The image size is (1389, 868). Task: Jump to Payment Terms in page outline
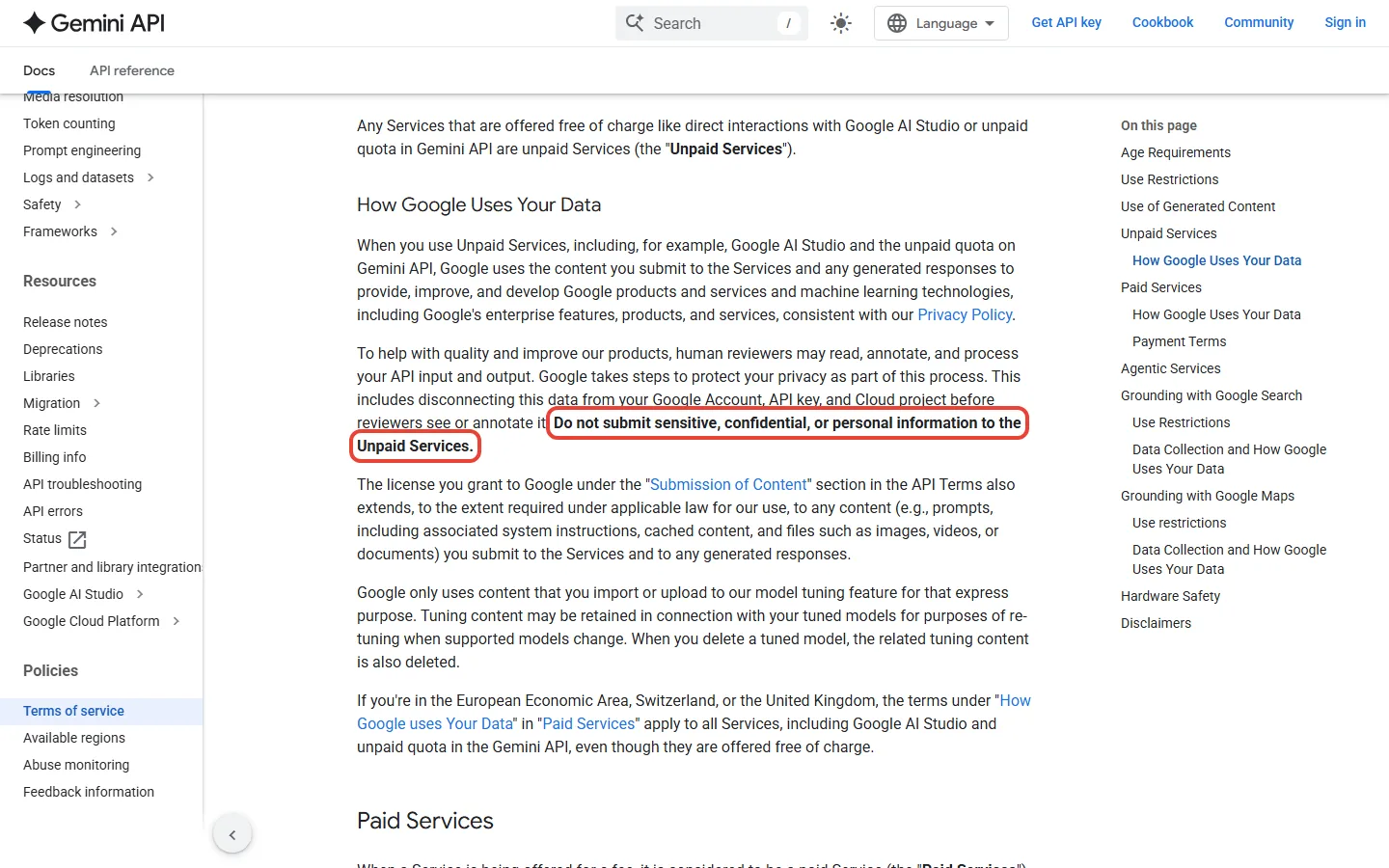pos(1180,341)
